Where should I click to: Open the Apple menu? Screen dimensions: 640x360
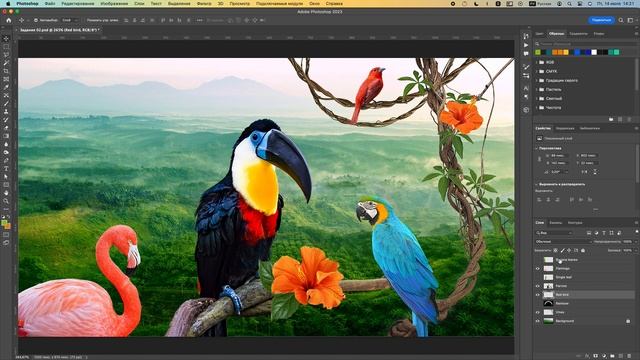point(7,3)
